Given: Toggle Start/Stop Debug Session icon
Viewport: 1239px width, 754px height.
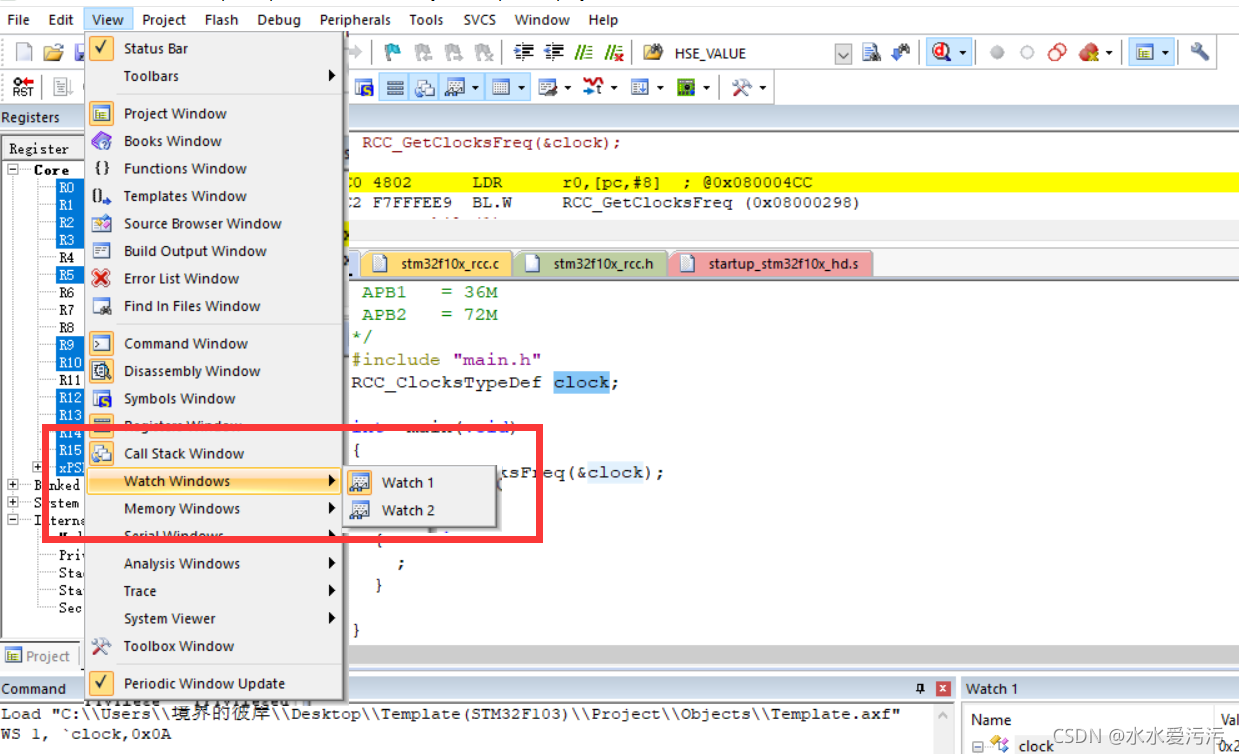Looking at the screenshot, I should click(x=941, y=53).
